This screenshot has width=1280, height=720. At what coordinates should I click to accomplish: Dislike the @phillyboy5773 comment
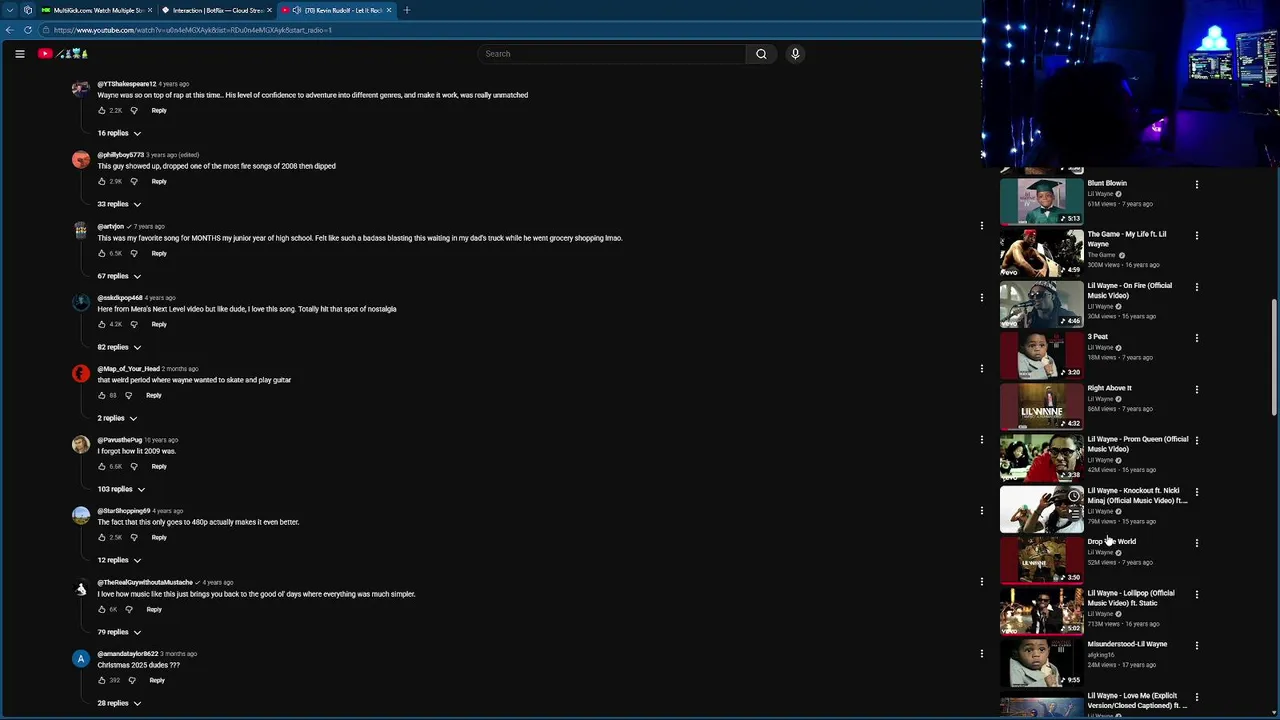134,181
